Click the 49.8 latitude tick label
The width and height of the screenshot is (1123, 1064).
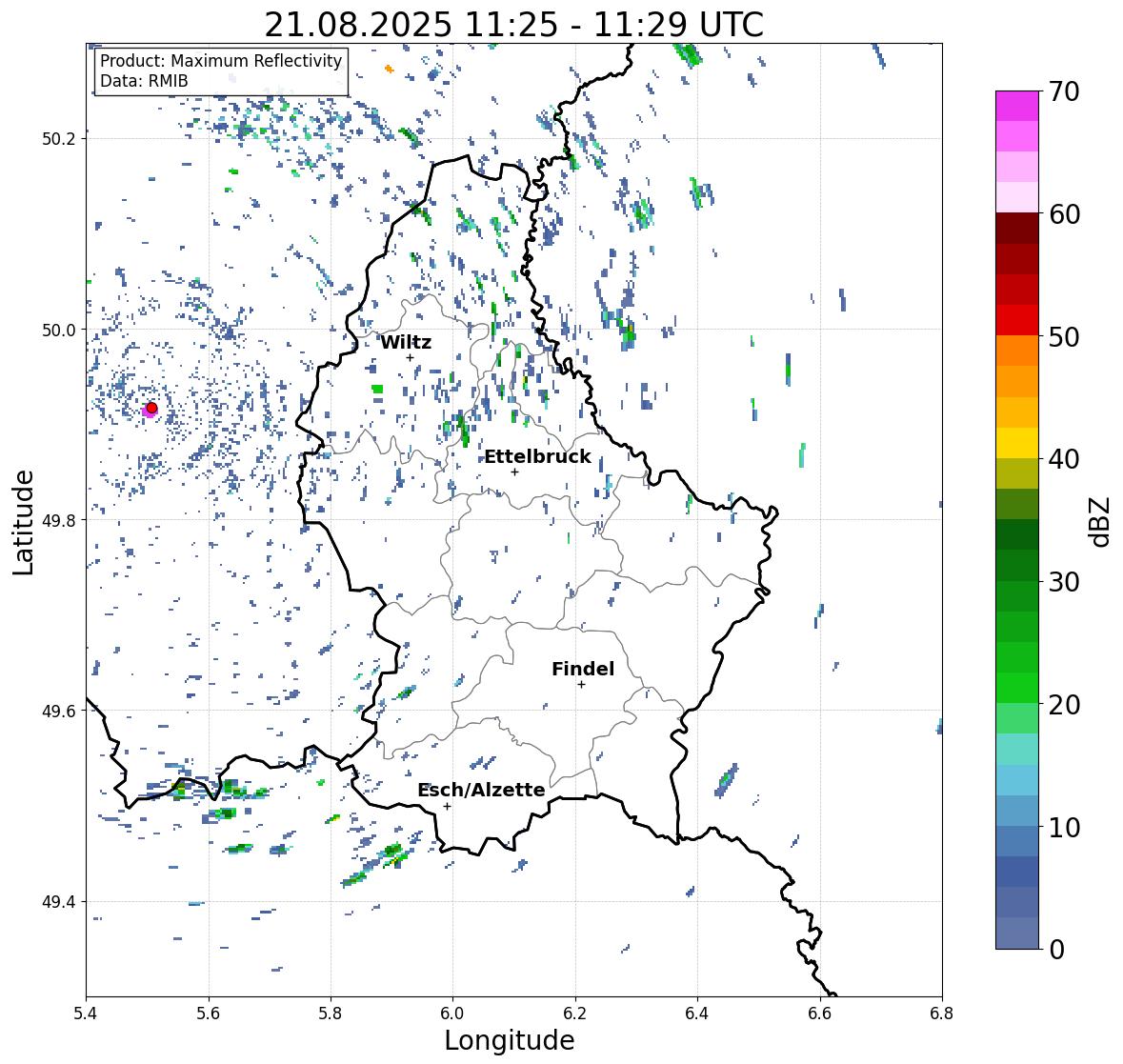(60, 520)
